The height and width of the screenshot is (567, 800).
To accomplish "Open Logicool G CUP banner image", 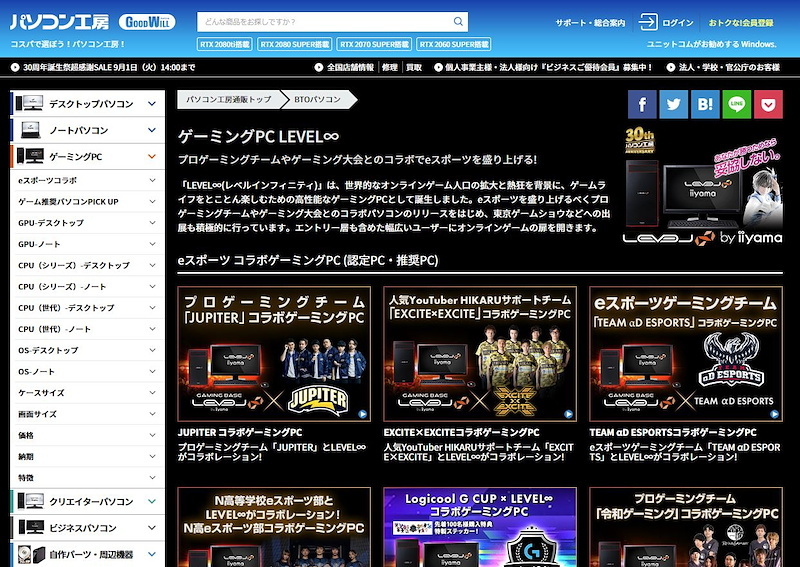I will click(x=480, y=527).
